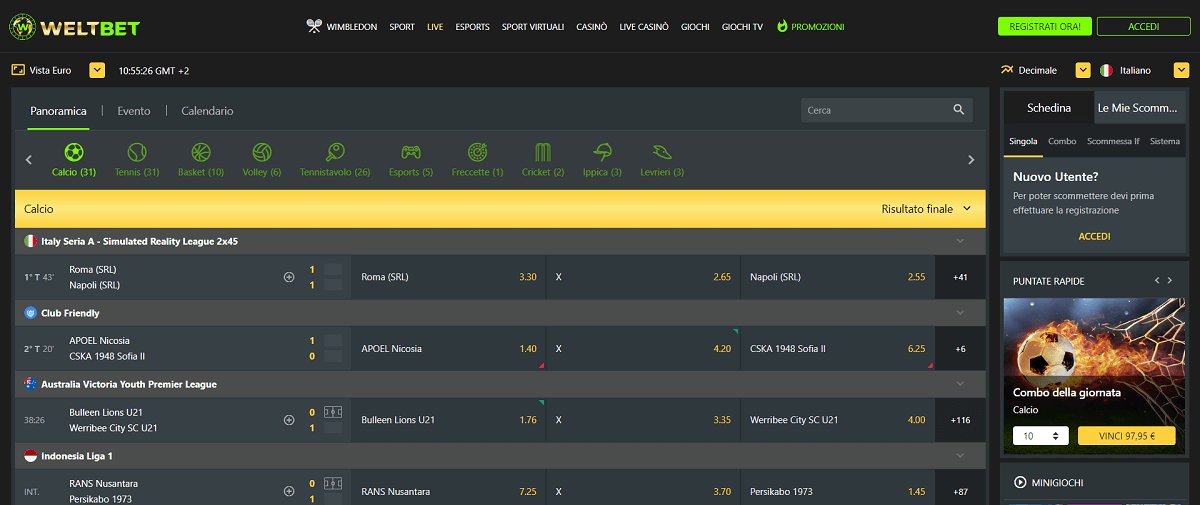Select Combo bet type tab

1062,142
